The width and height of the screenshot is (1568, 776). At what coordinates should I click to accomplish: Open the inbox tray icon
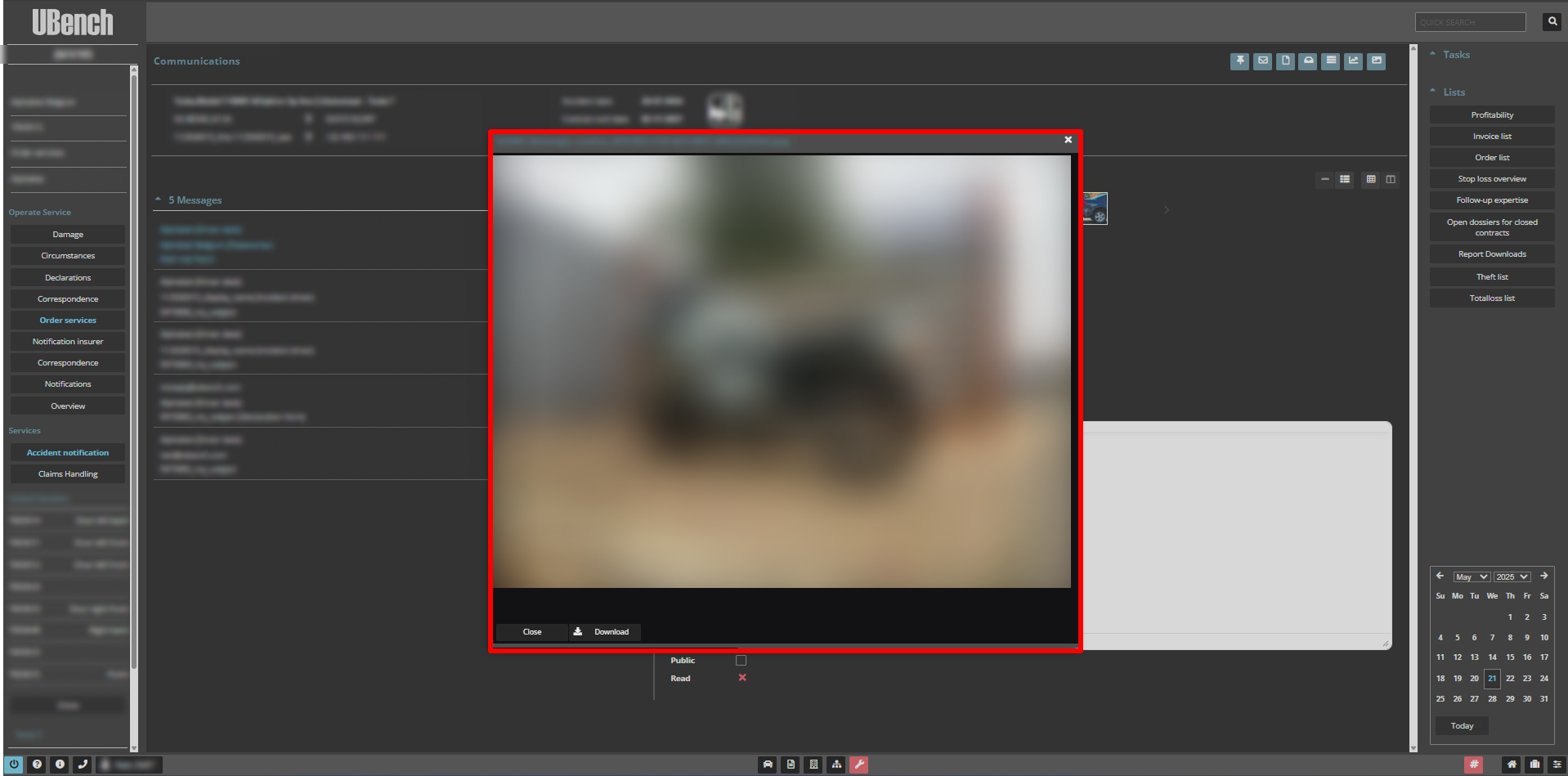tap(1308, 61)
